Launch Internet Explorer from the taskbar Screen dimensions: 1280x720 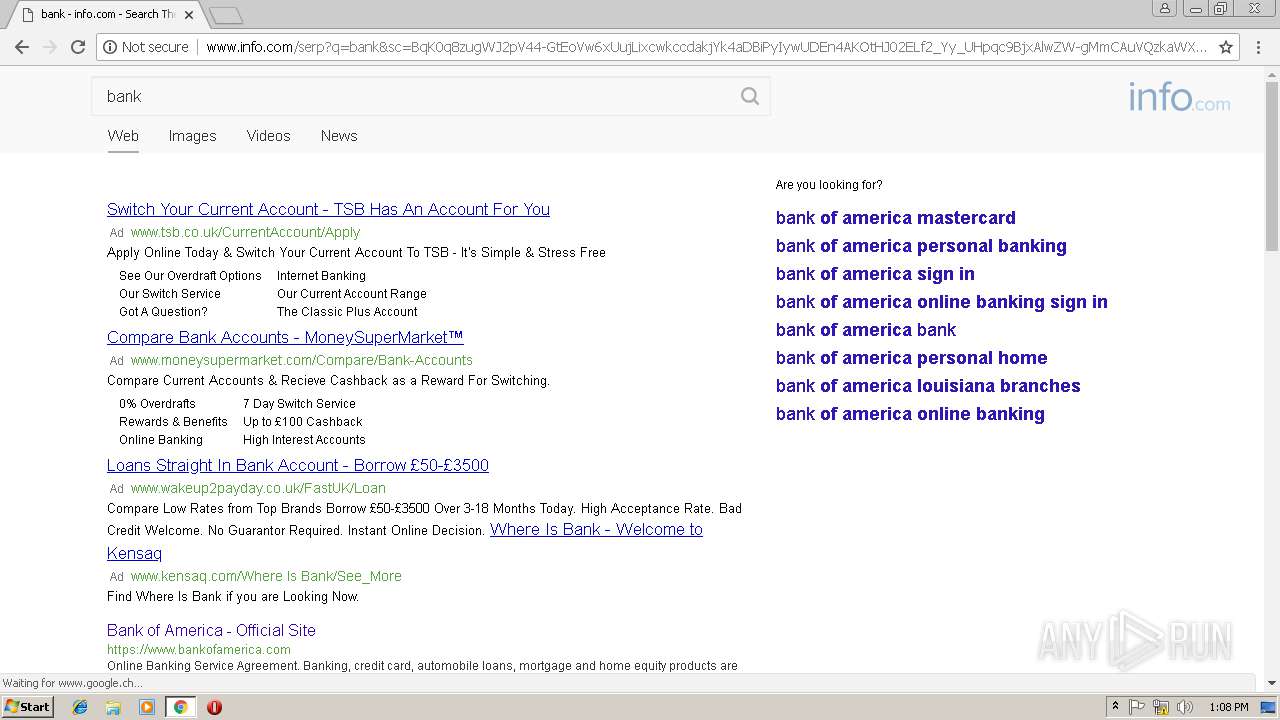tap(80, 707)
